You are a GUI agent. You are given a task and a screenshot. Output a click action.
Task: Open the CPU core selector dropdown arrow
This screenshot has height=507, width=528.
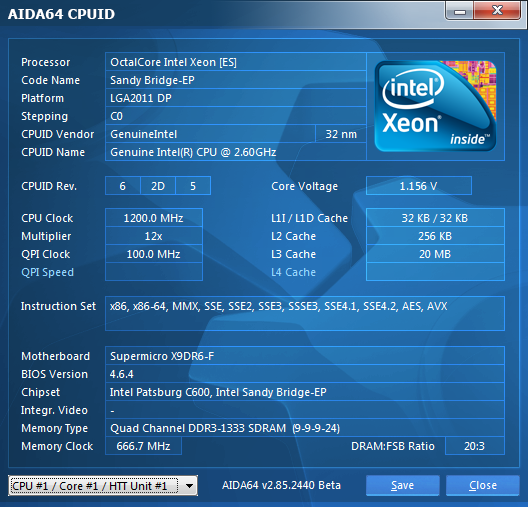tap(190, 486)
